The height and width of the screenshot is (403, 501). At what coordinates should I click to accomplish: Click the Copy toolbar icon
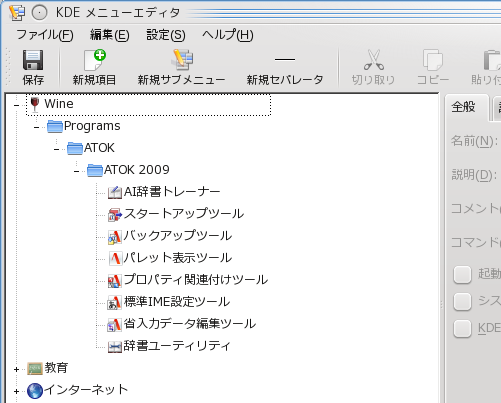tap(433, 60)
